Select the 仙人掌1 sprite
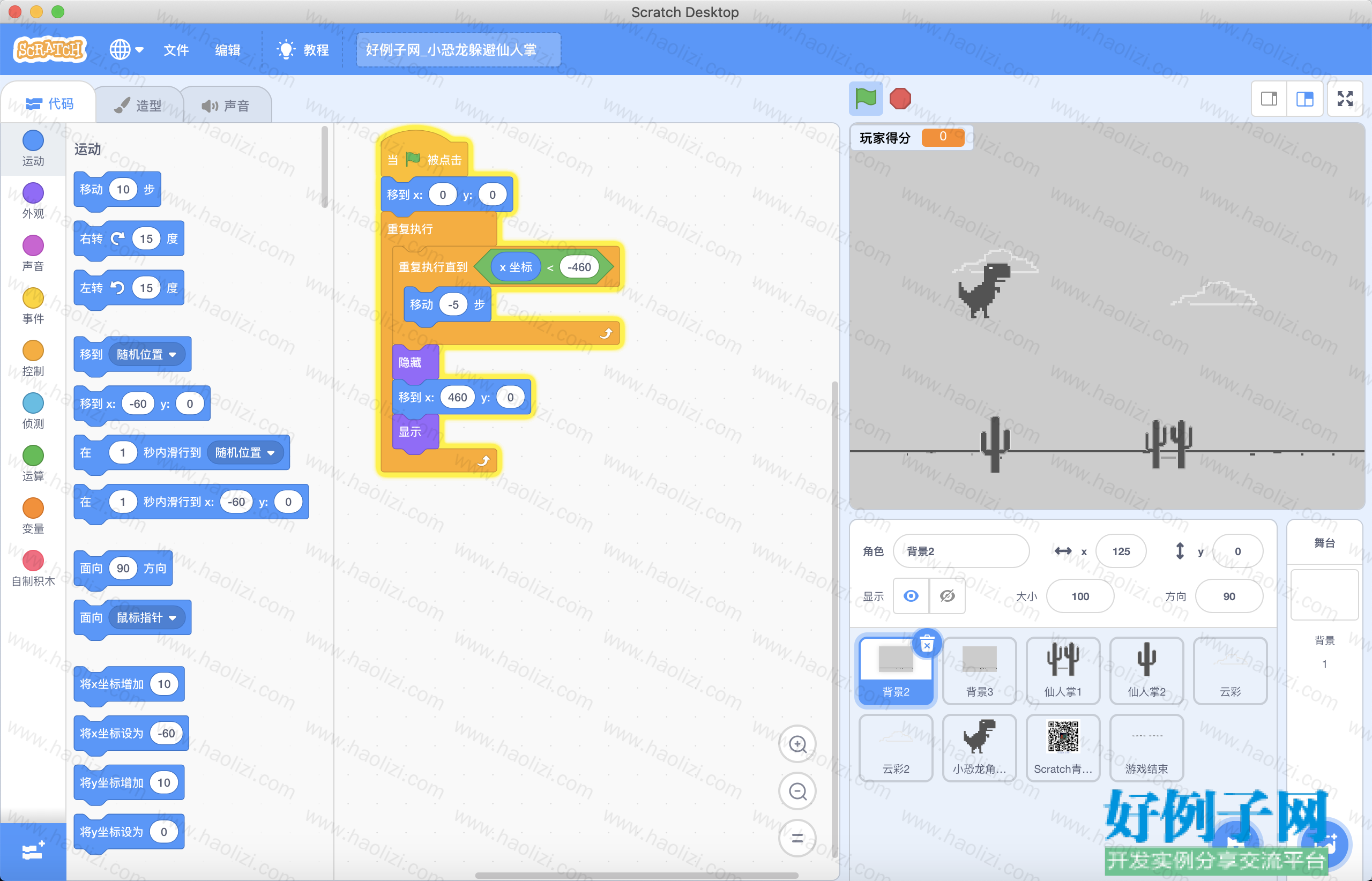The height and width of the screenshot is (881, 1372). coord(1063,671)
